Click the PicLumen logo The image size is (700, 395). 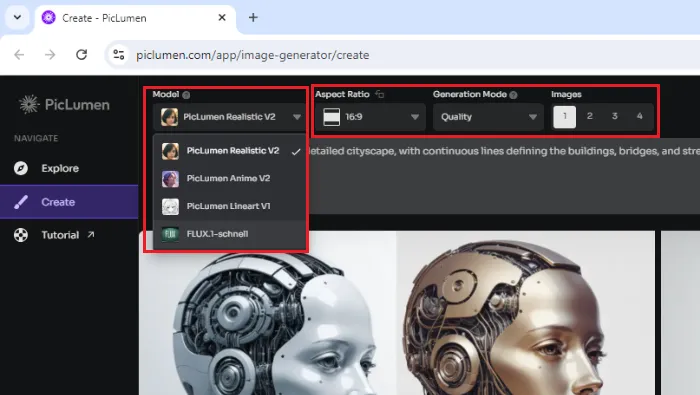click(x=64, y=104)
